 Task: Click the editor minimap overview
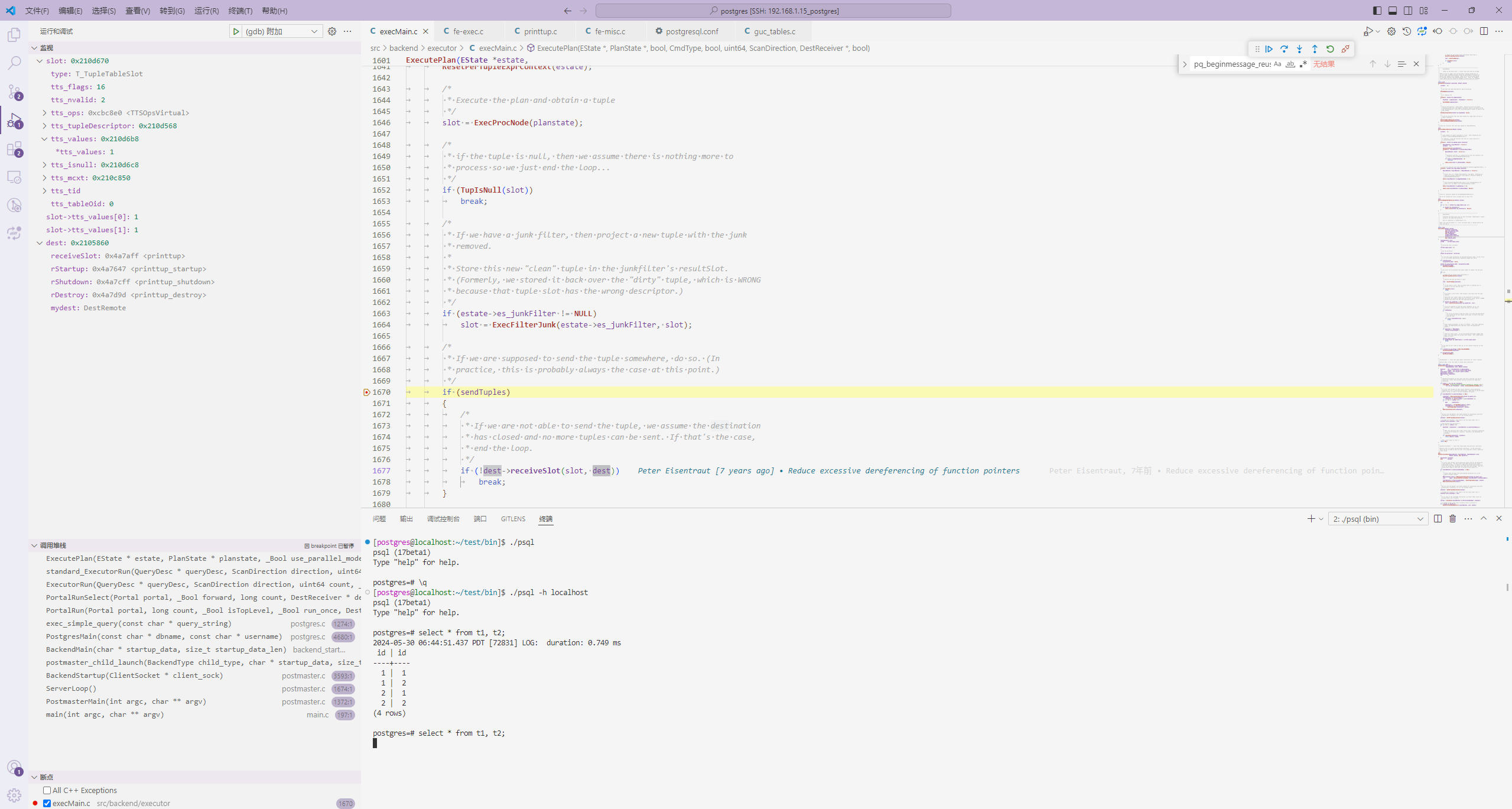(x=1471, y=281)
